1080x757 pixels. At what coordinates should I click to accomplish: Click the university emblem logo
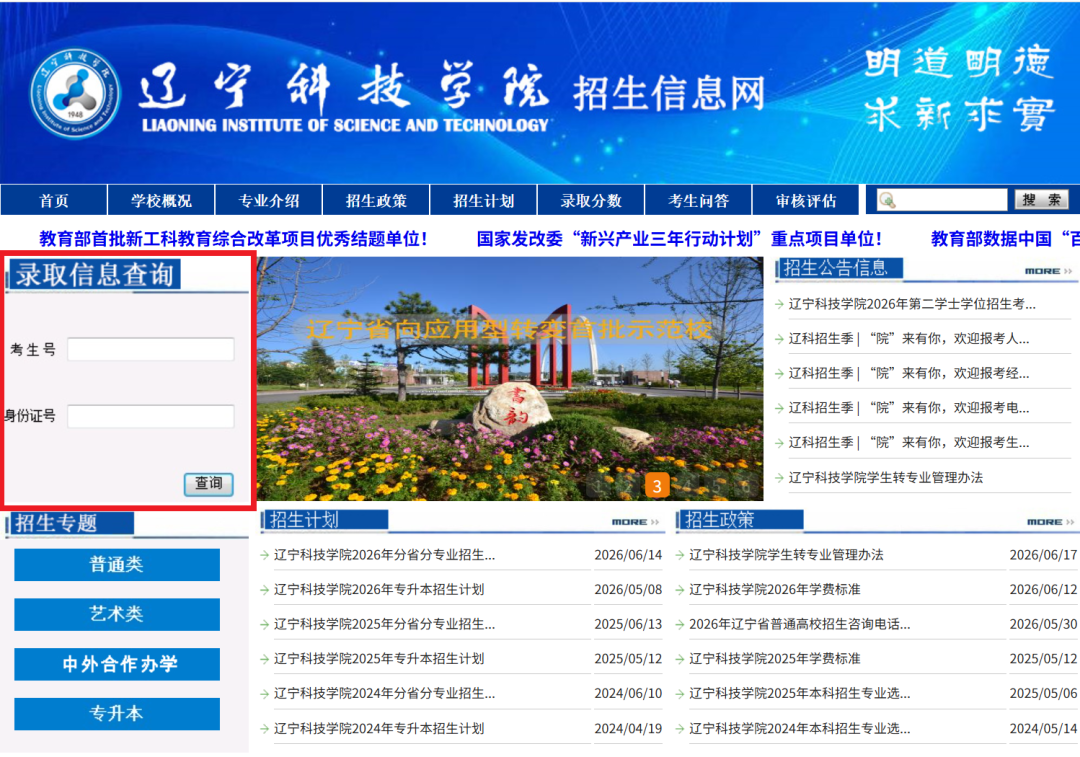click(x=75, y=93)
